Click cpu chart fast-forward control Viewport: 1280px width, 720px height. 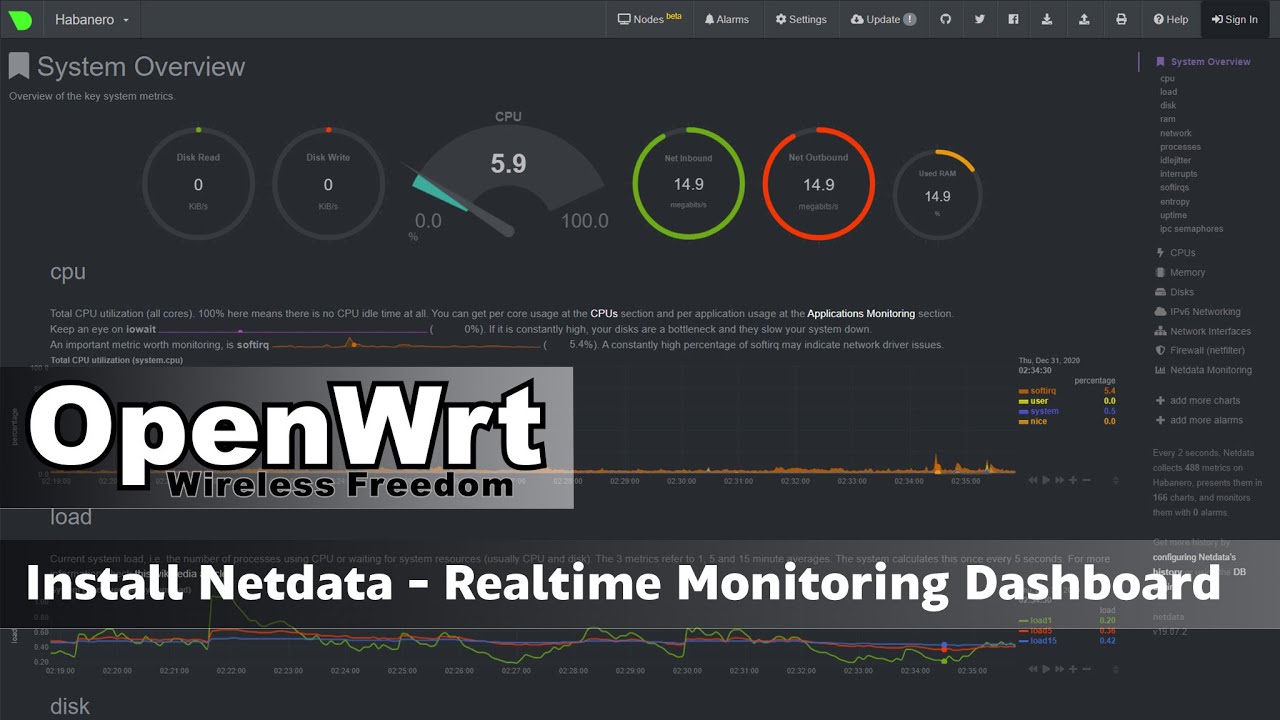point(1060,480)
